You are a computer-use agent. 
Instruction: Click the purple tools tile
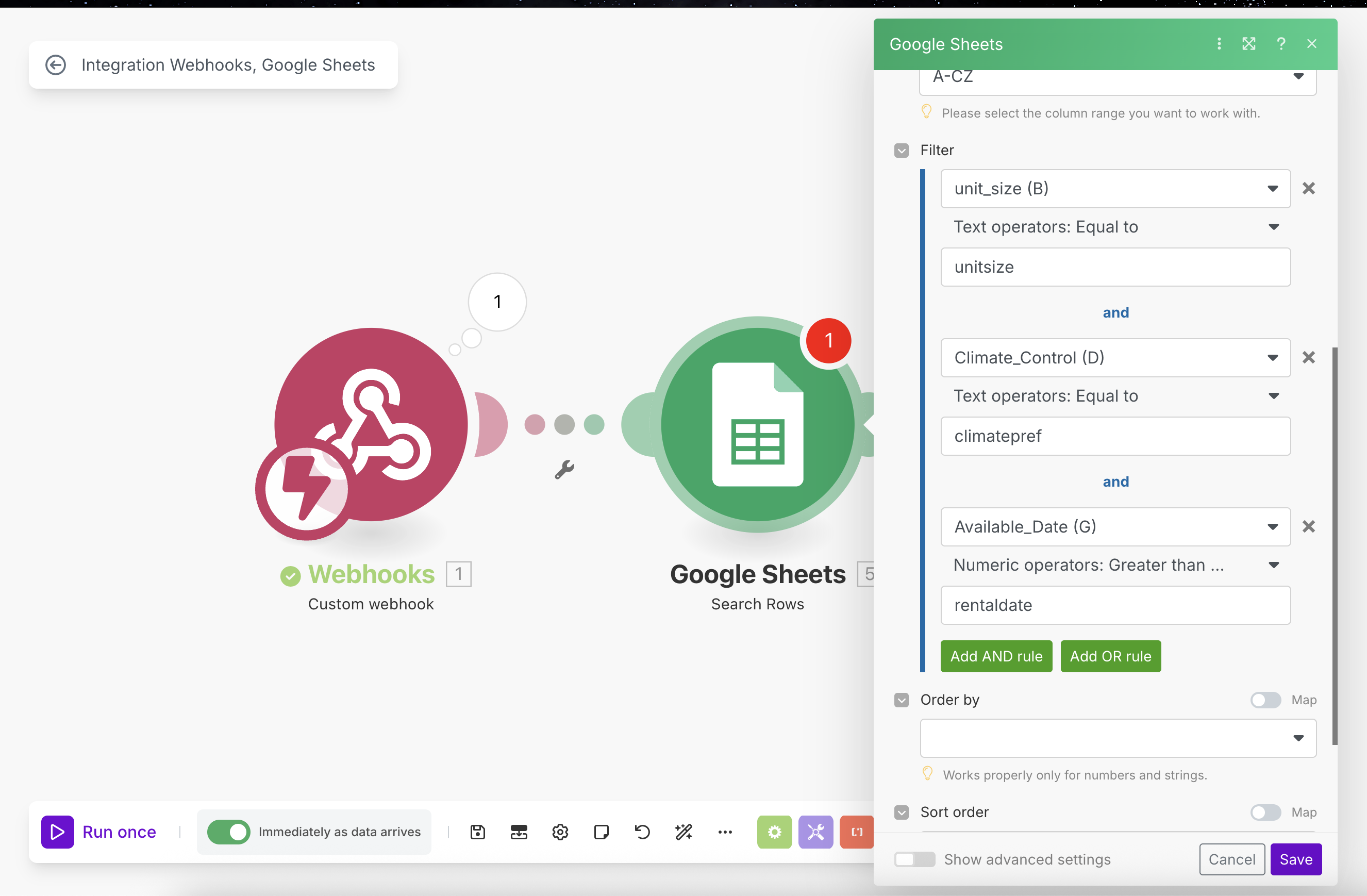[x=815, y=832]
